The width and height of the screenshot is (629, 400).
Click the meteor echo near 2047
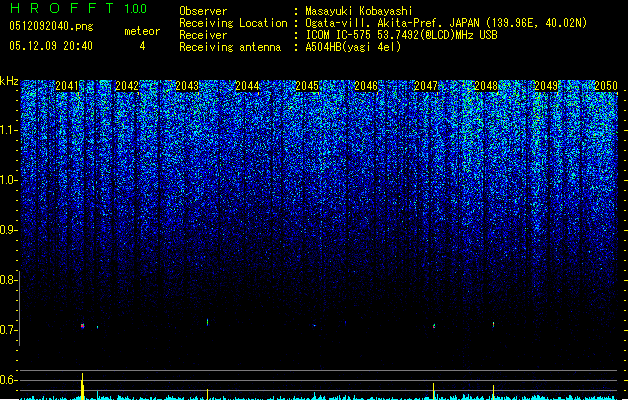(x=434, y=326)
